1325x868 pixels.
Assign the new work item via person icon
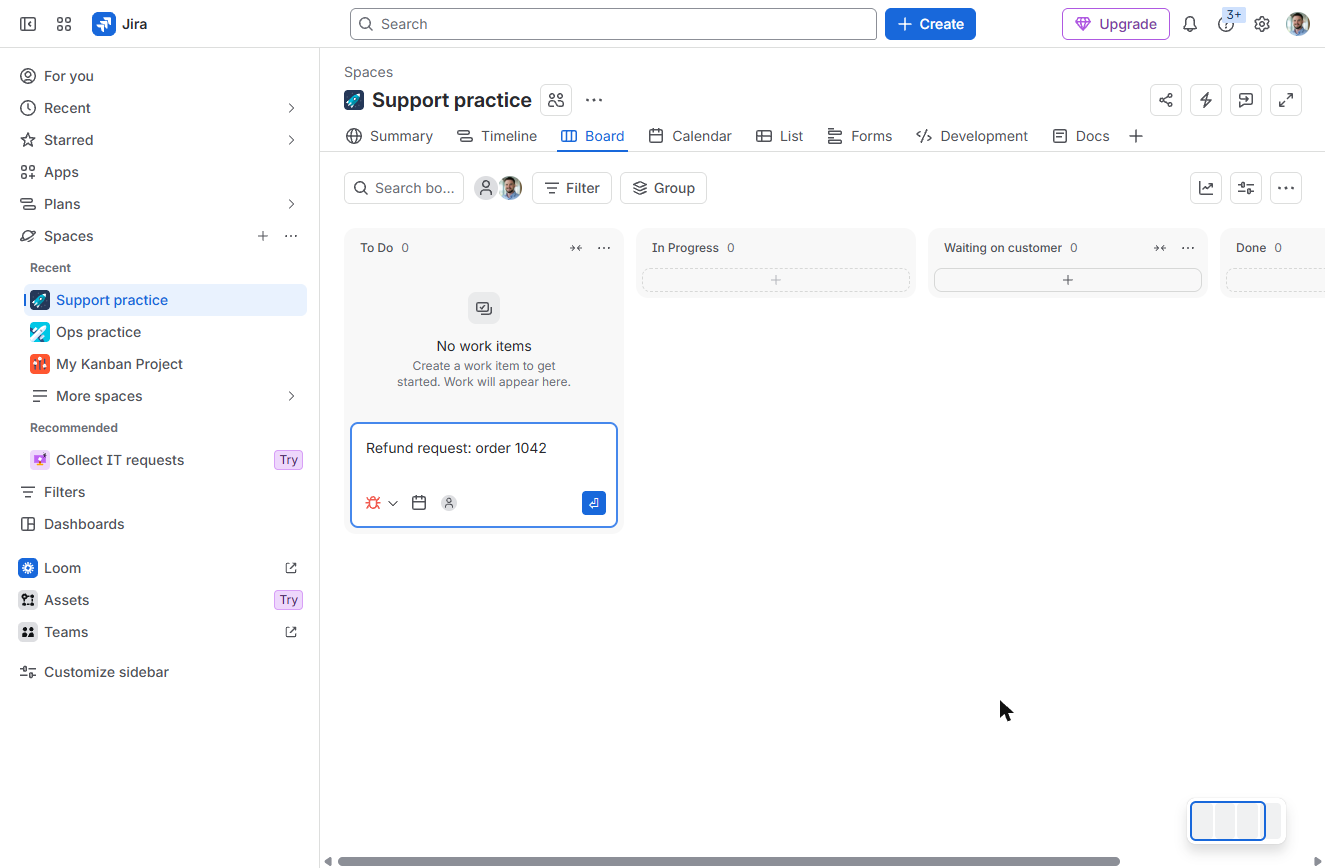pos(449,503)
